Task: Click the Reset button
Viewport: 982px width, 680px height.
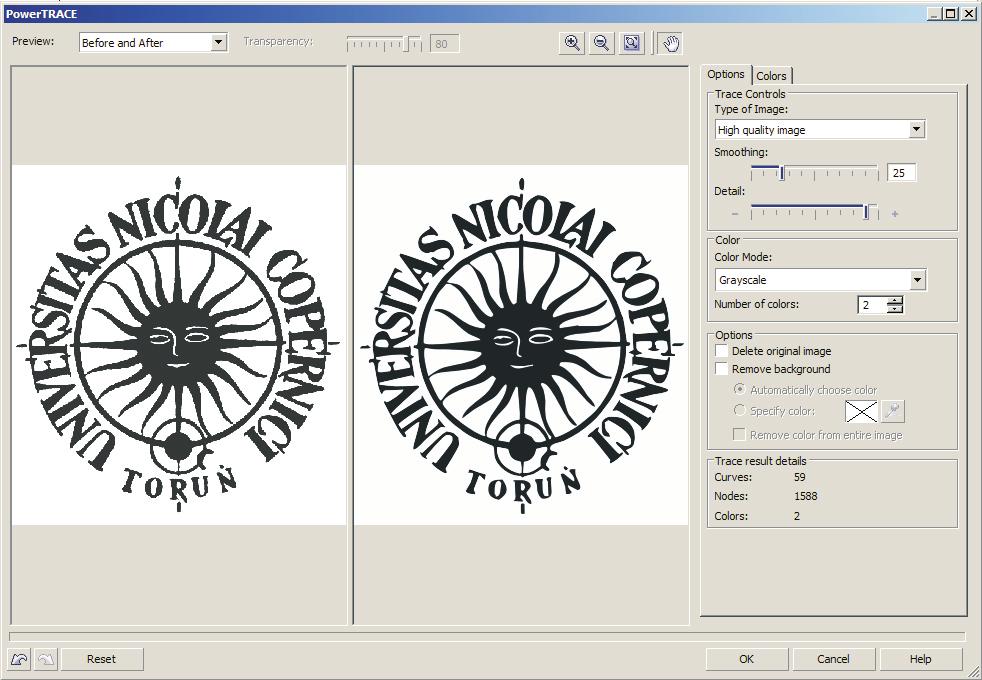Action: [101, 659]
